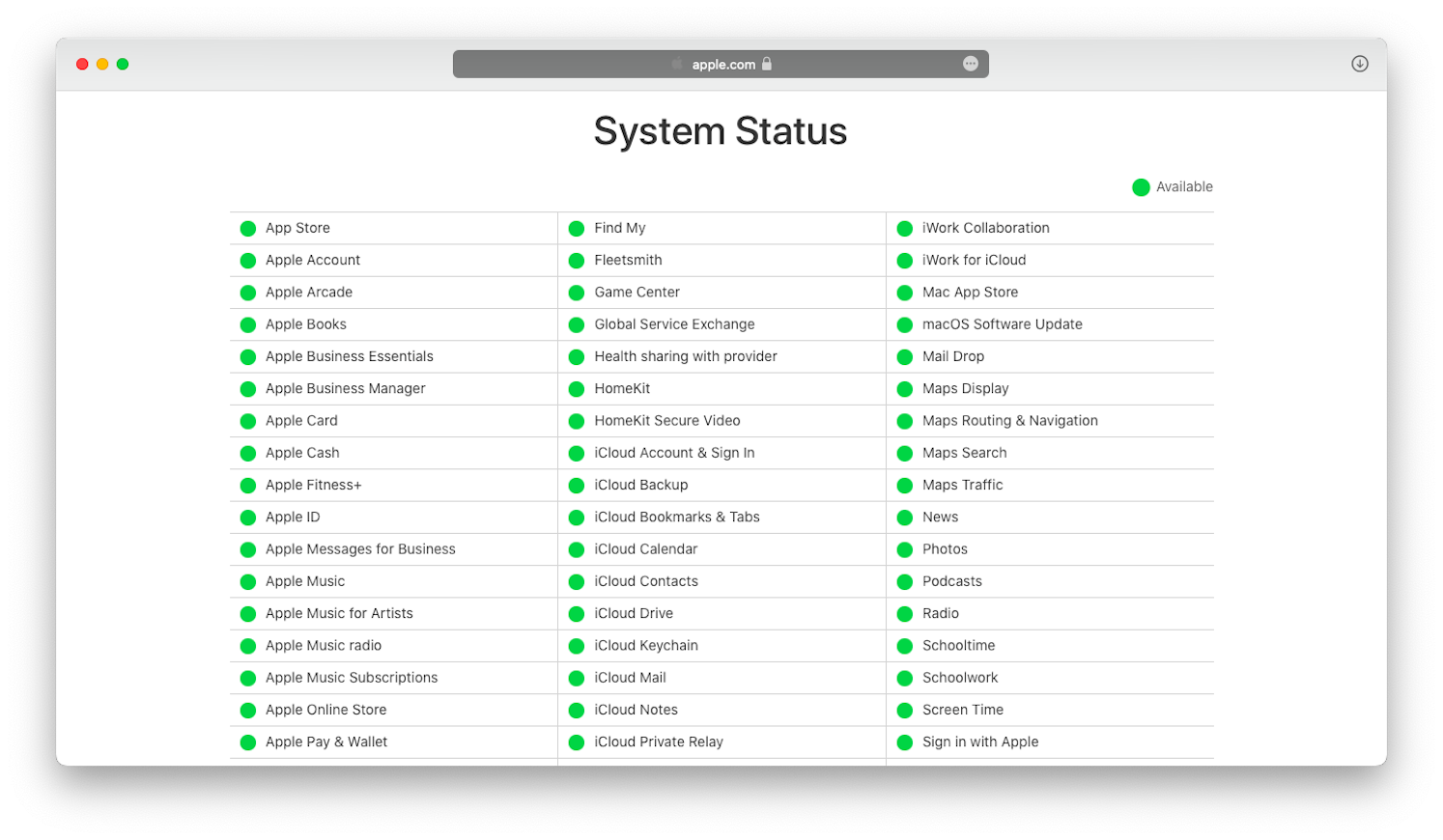Click the Available legend dot

point(1141,186)
